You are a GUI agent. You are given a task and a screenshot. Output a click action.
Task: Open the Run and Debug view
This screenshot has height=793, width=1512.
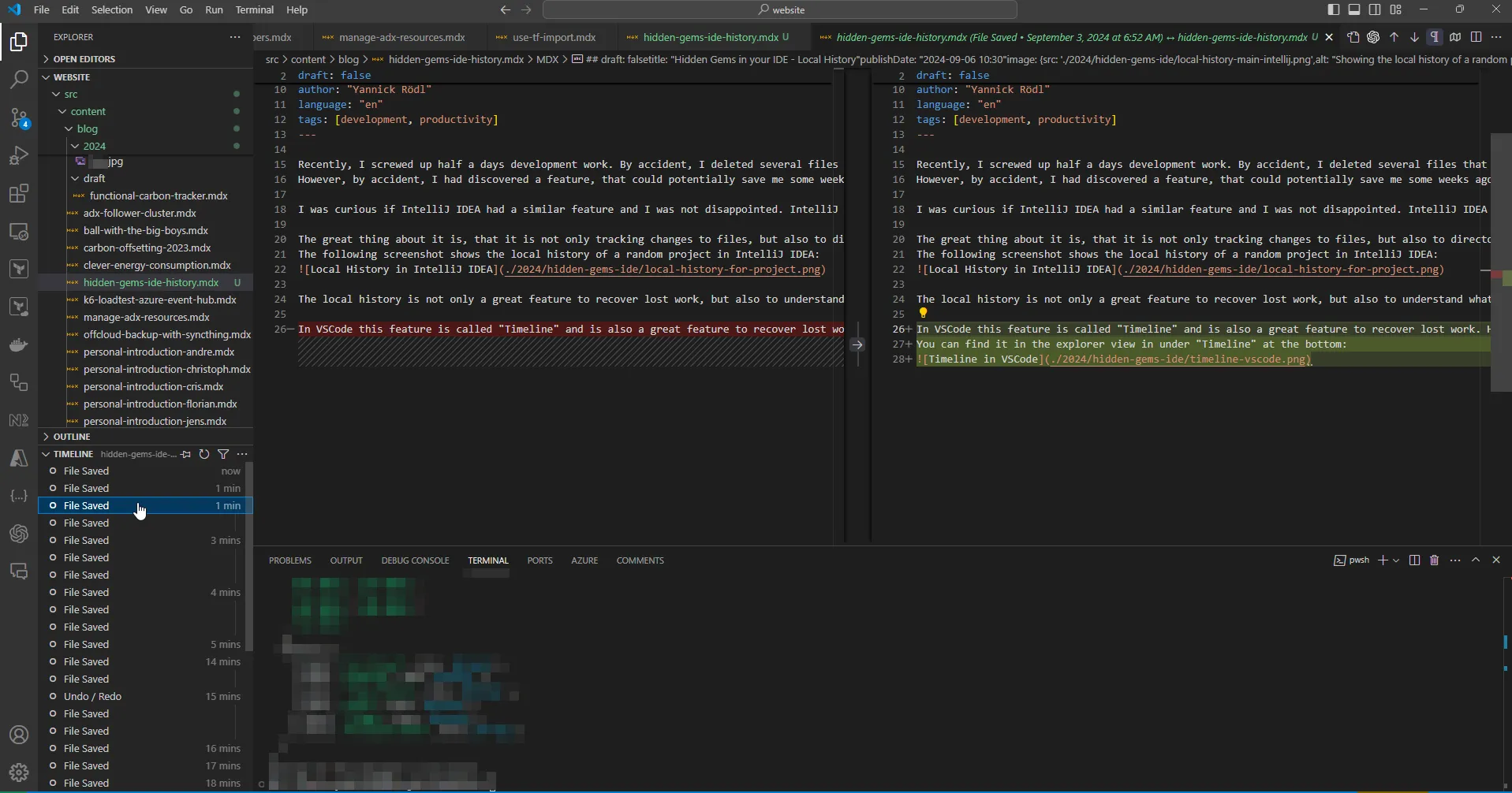coord(19,155)
